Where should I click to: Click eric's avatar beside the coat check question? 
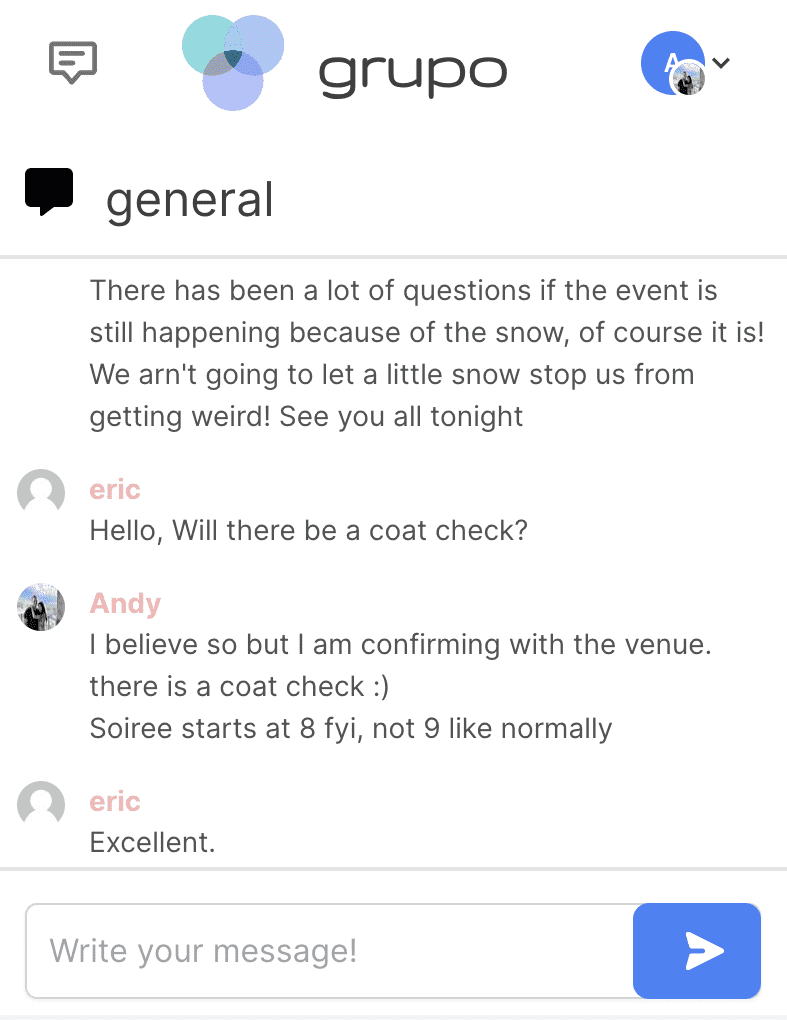tap(41, 493)
